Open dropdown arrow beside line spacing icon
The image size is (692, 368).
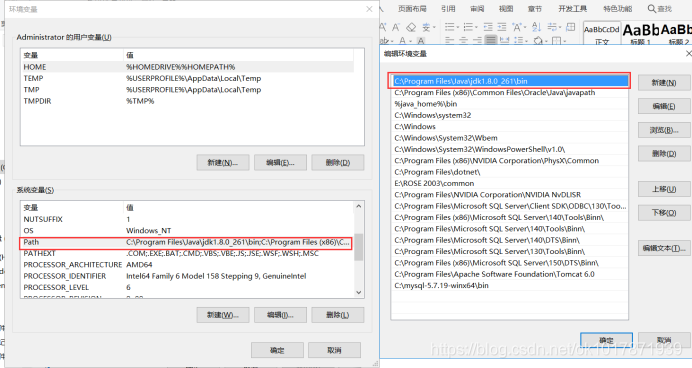527,41
